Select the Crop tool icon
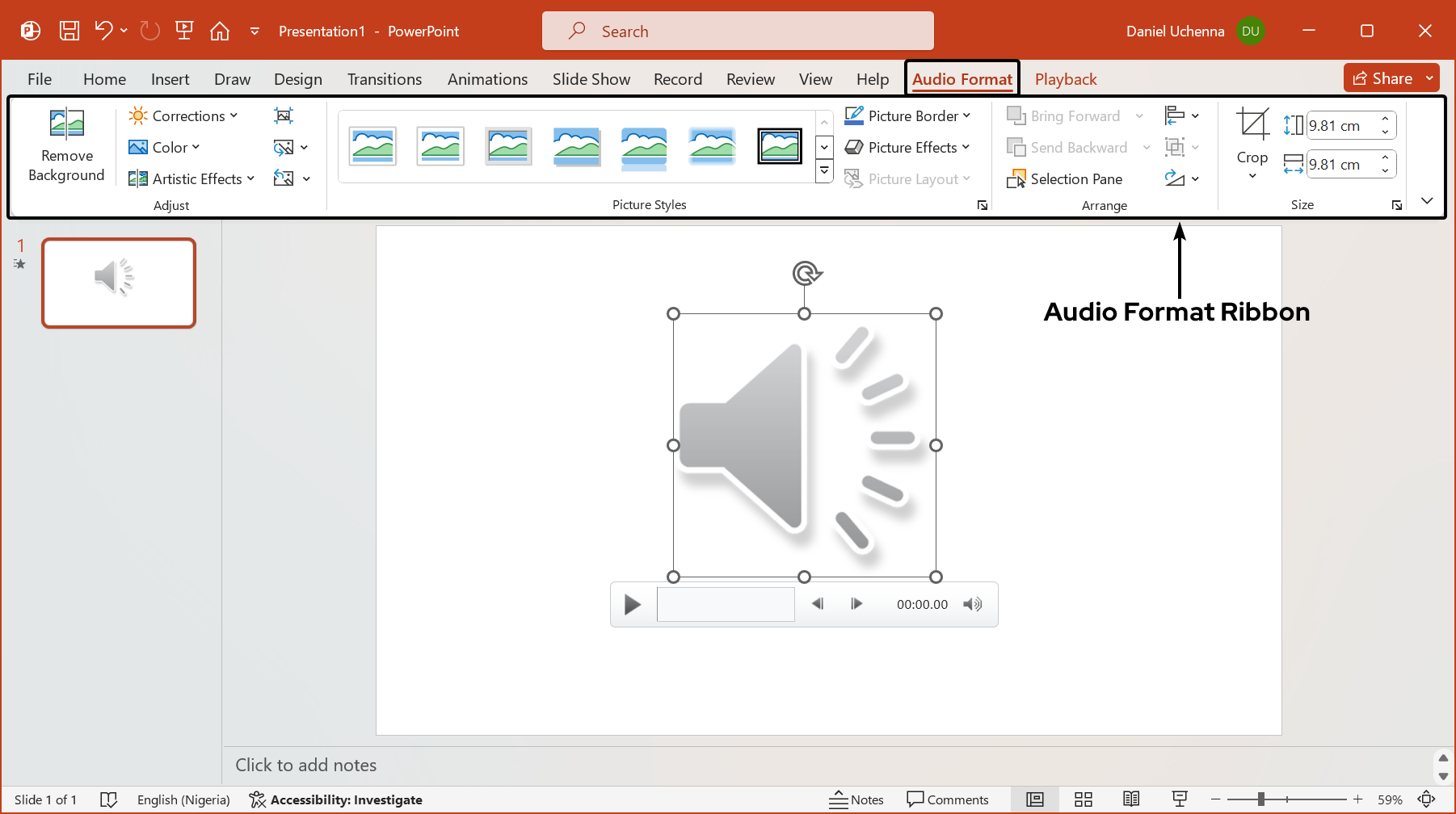Screen dimensions: 1456x814 [1252, 124]
